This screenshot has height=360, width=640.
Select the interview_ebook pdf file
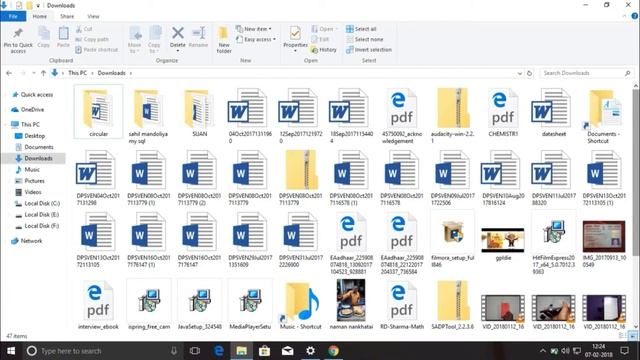tap(98, 305)
